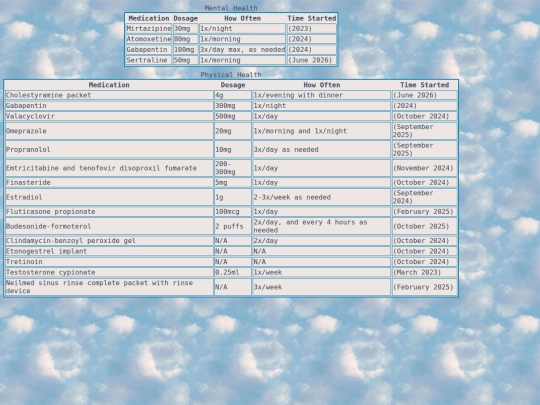Click '(2023)' start time for Mirtazipine
Image resolution: width=540 pixels, height=405 pixels.
tap(312, 29)
